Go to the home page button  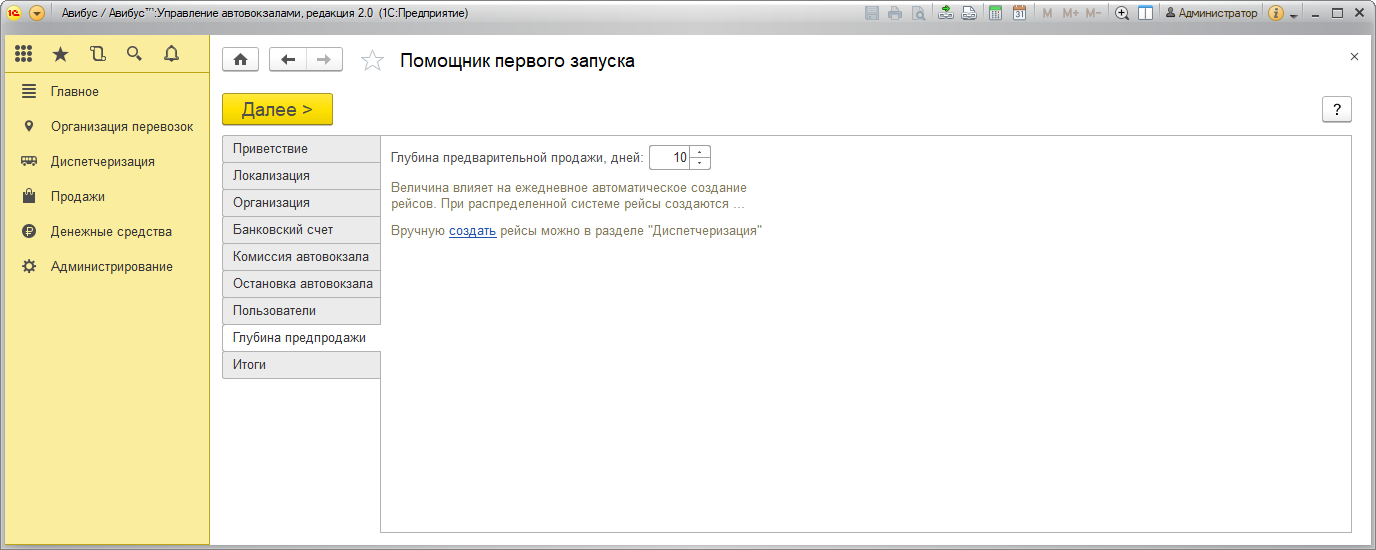tap(240, 60)
